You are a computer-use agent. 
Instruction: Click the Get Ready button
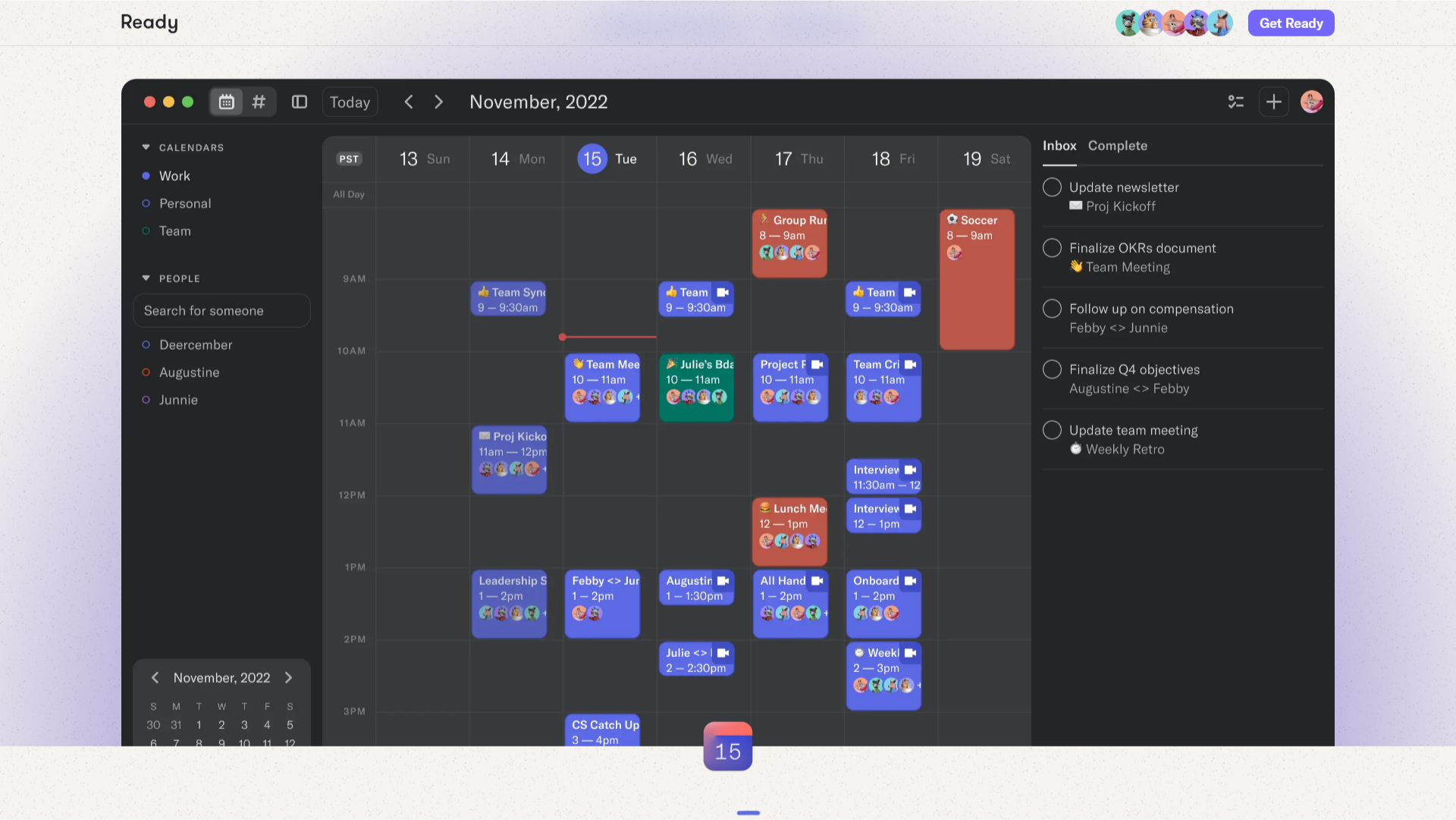point(1291,23)
